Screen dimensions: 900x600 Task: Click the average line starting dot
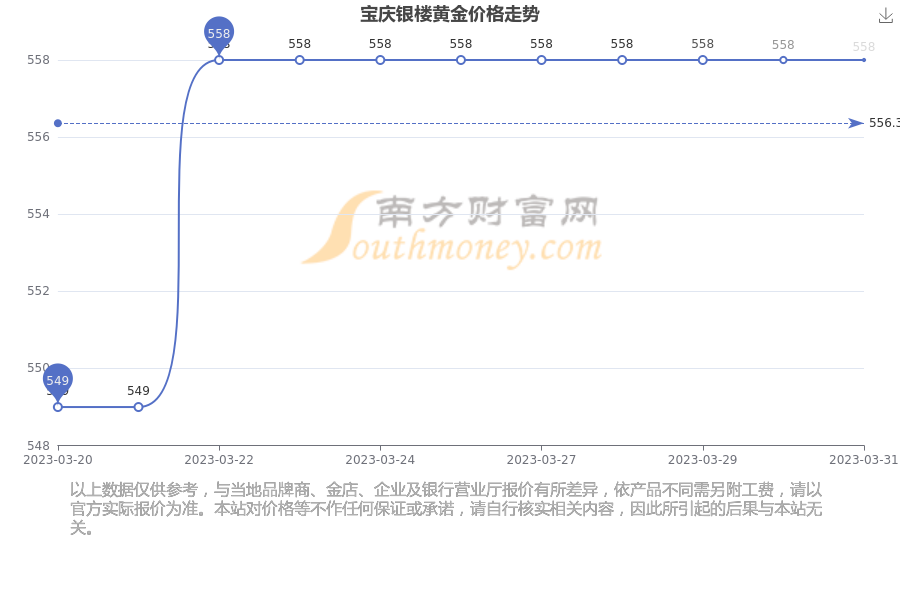point(57,123)
